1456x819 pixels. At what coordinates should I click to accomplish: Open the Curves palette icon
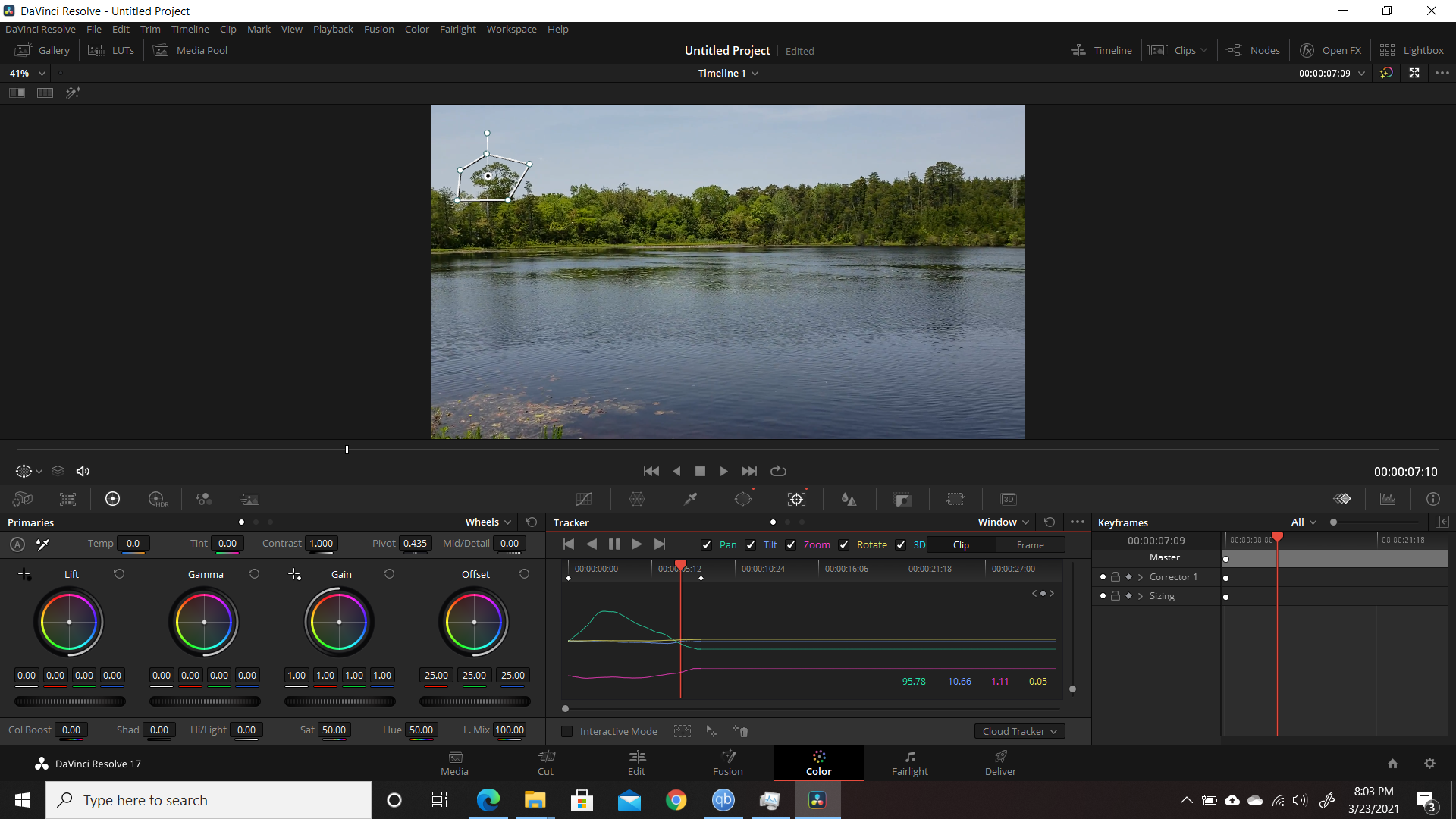(584, 499)
